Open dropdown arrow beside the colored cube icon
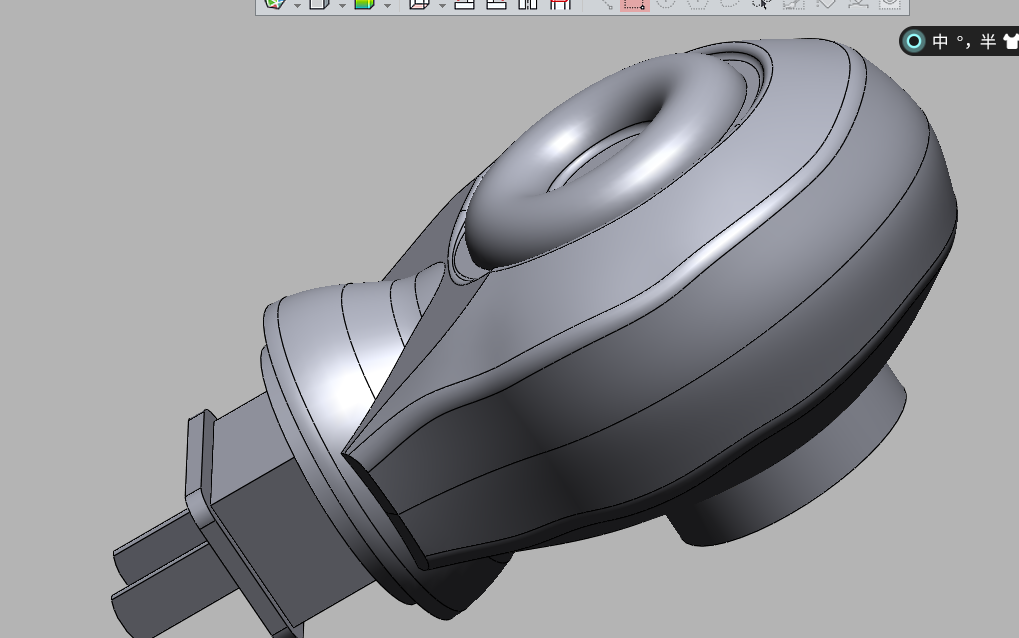The height and width of the screenshot is (638, 1019). (387, 5)
